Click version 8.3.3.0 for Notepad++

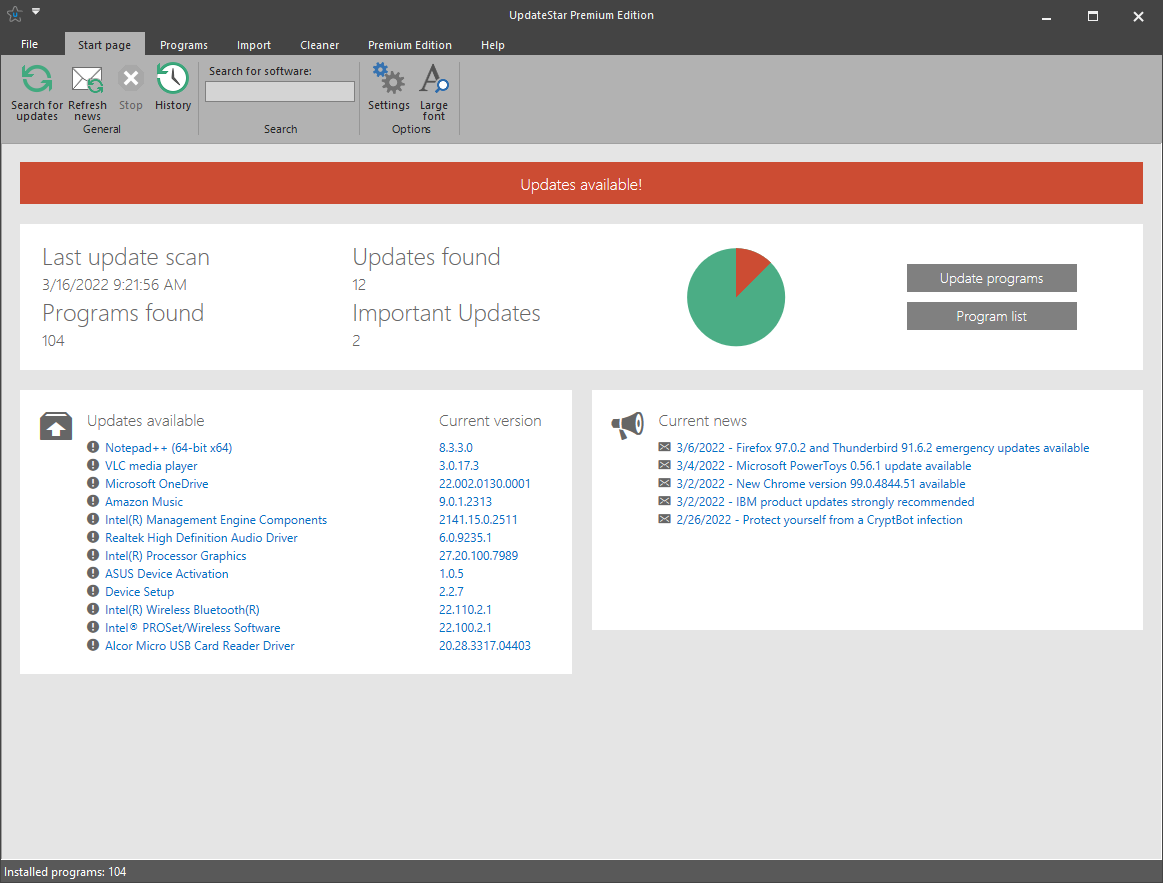[455, 447]
